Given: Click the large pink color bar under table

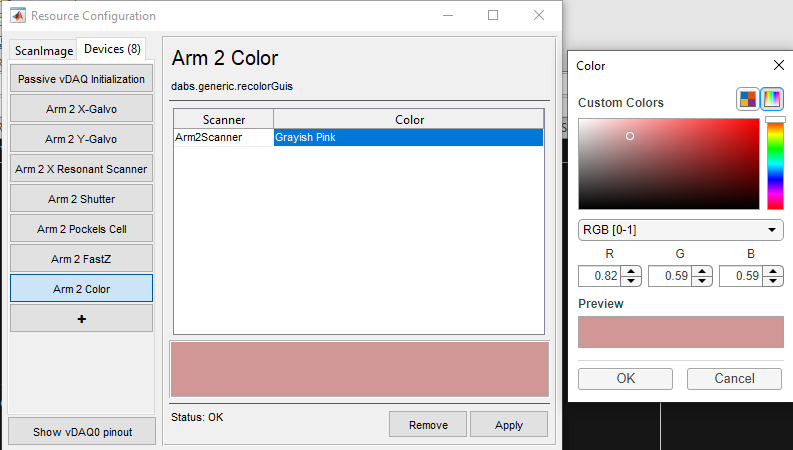Looking at the screenshot, I should [x=360, y=370].
